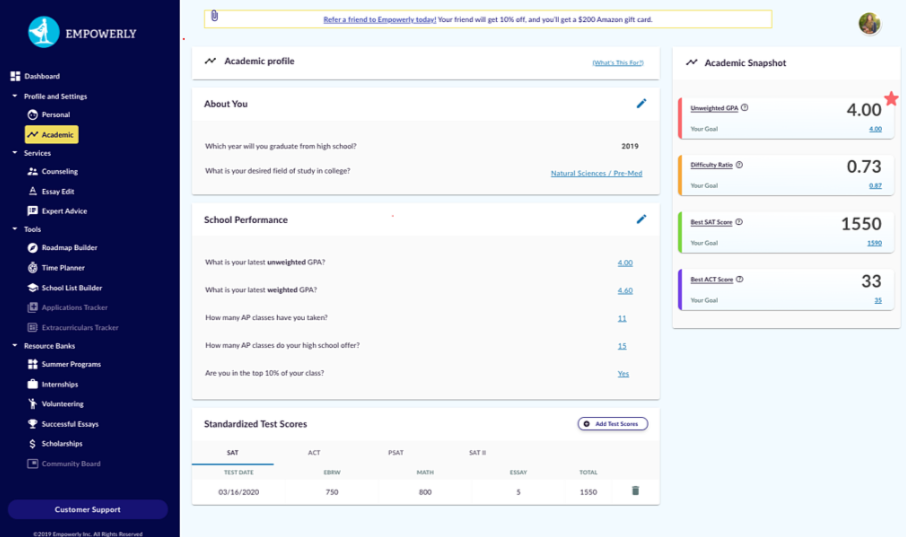Collapse the Profile and Settings section
This screenshot has height=537, width=906.
click(15, 97)
